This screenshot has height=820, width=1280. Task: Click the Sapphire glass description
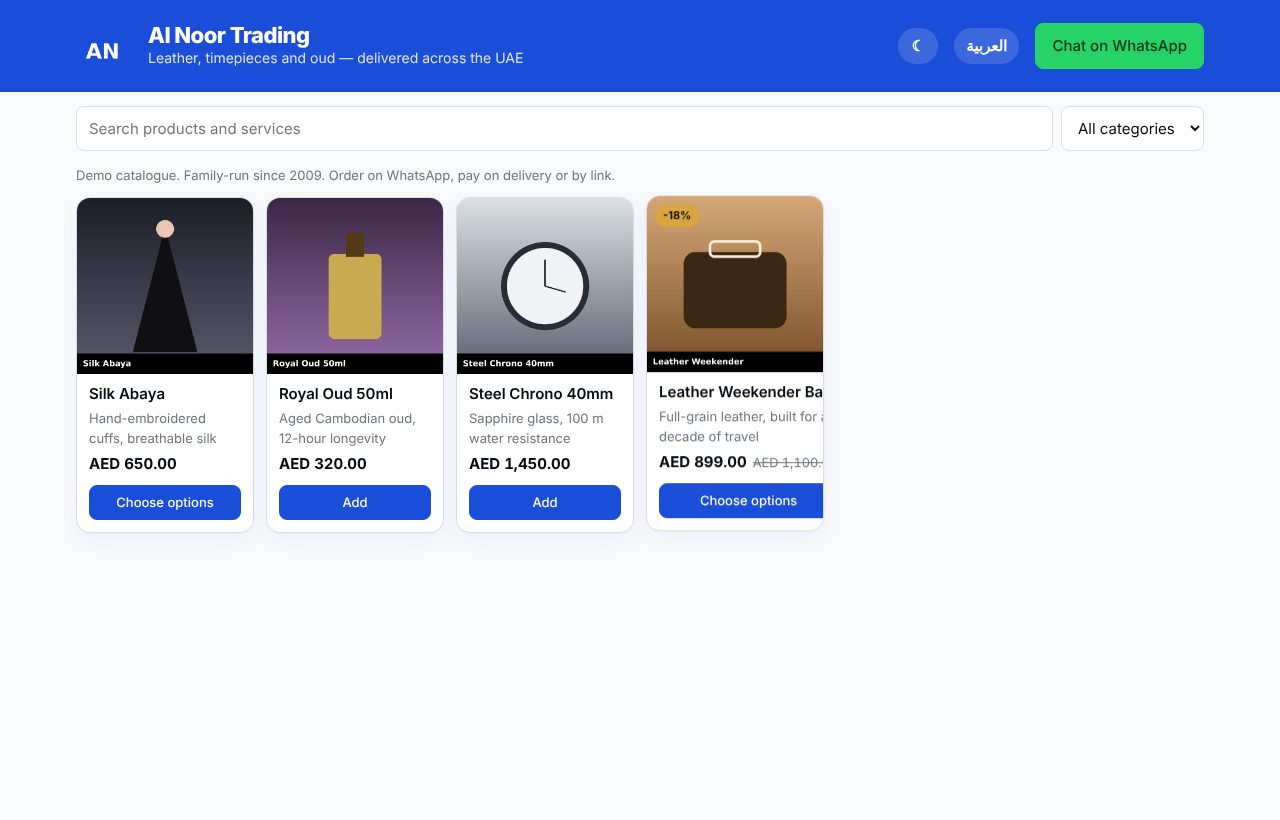(x=536, y=428)
